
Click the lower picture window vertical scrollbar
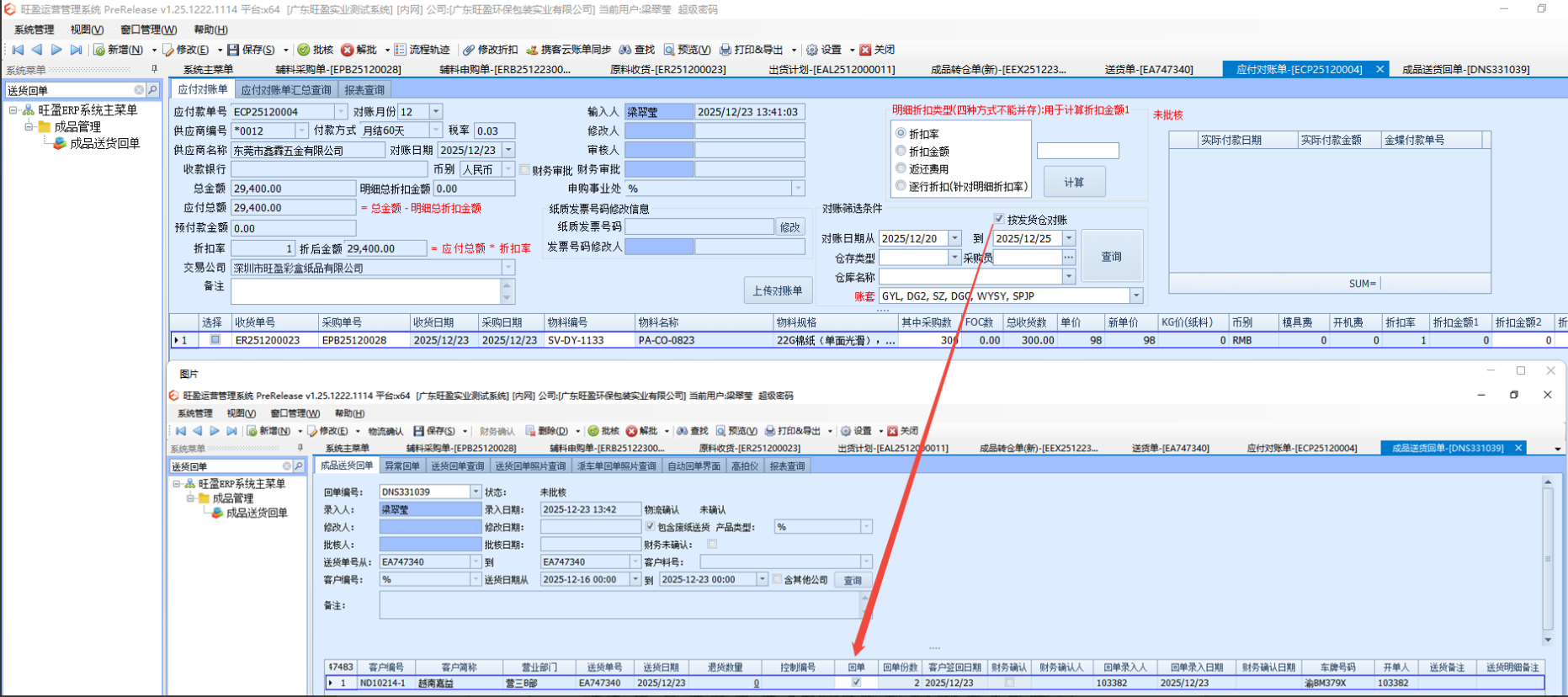point(1547,559)
